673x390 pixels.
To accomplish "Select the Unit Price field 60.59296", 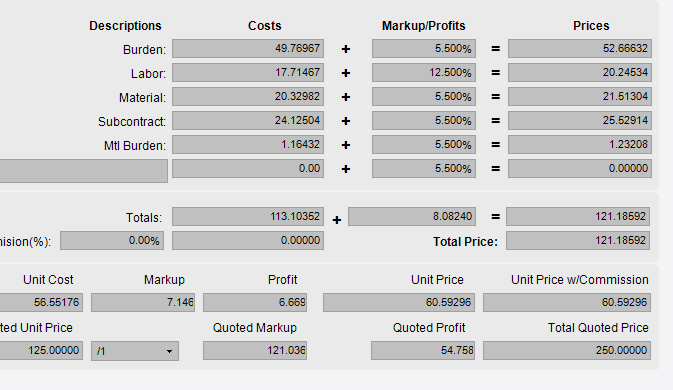I will tap(399, 302).
